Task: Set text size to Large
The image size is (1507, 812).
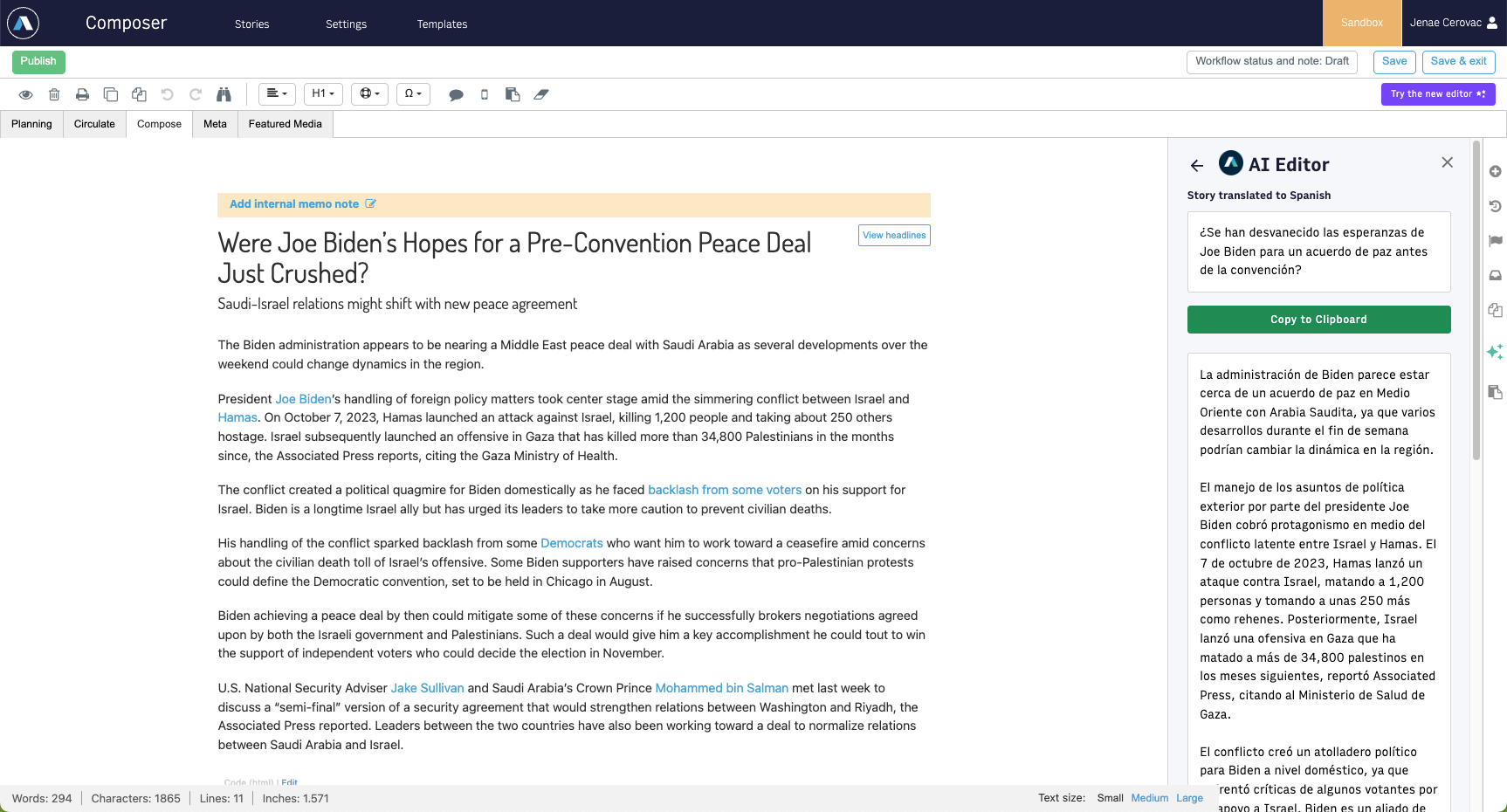Action: click(x=1189, y=798)
